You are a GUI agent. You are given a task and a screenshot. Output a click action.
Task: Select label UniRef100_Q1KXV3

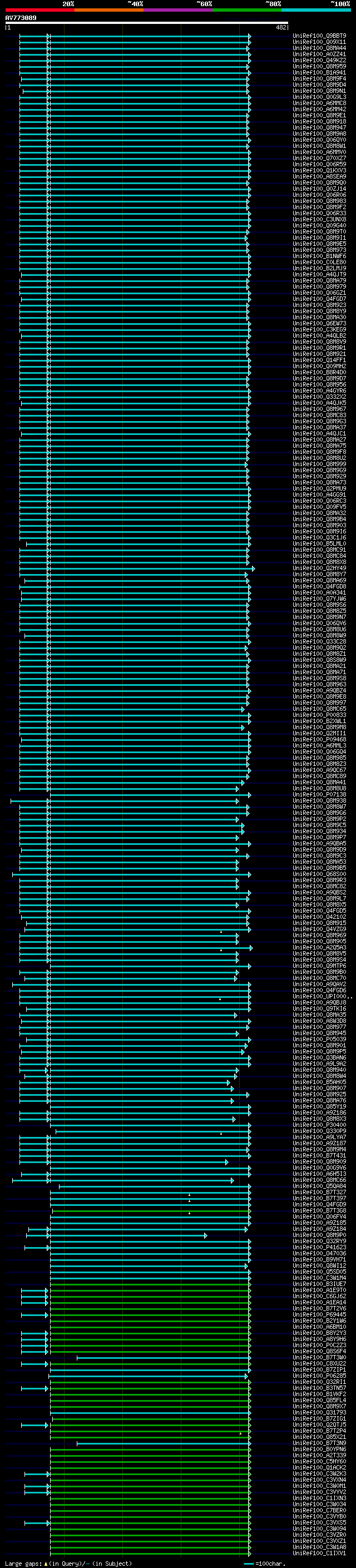point(319,170)
